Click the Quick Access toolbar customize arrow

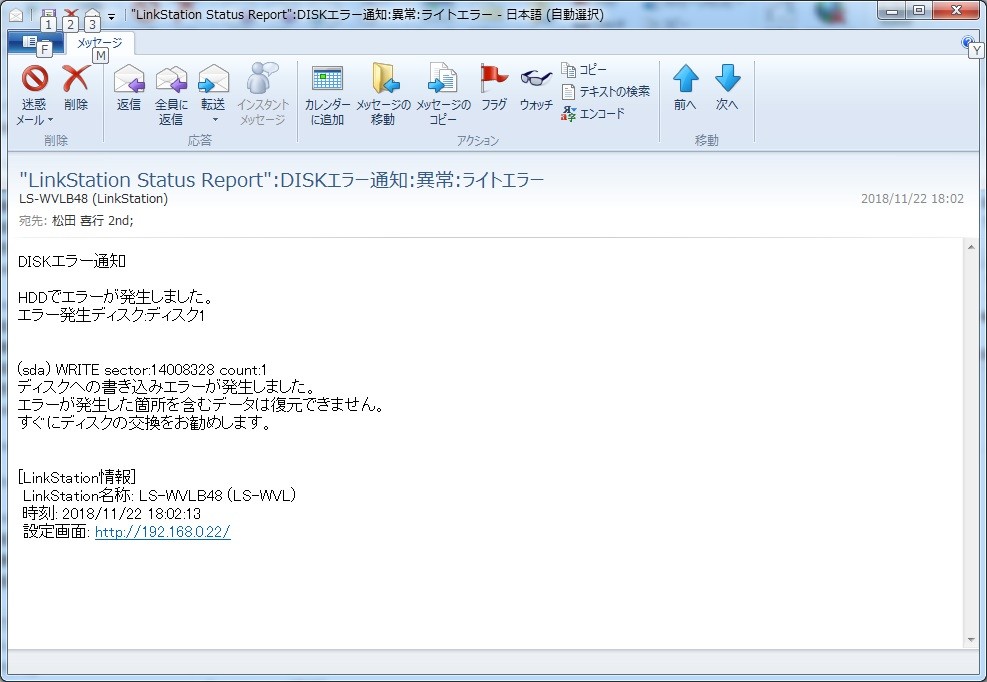click(111, 16)
